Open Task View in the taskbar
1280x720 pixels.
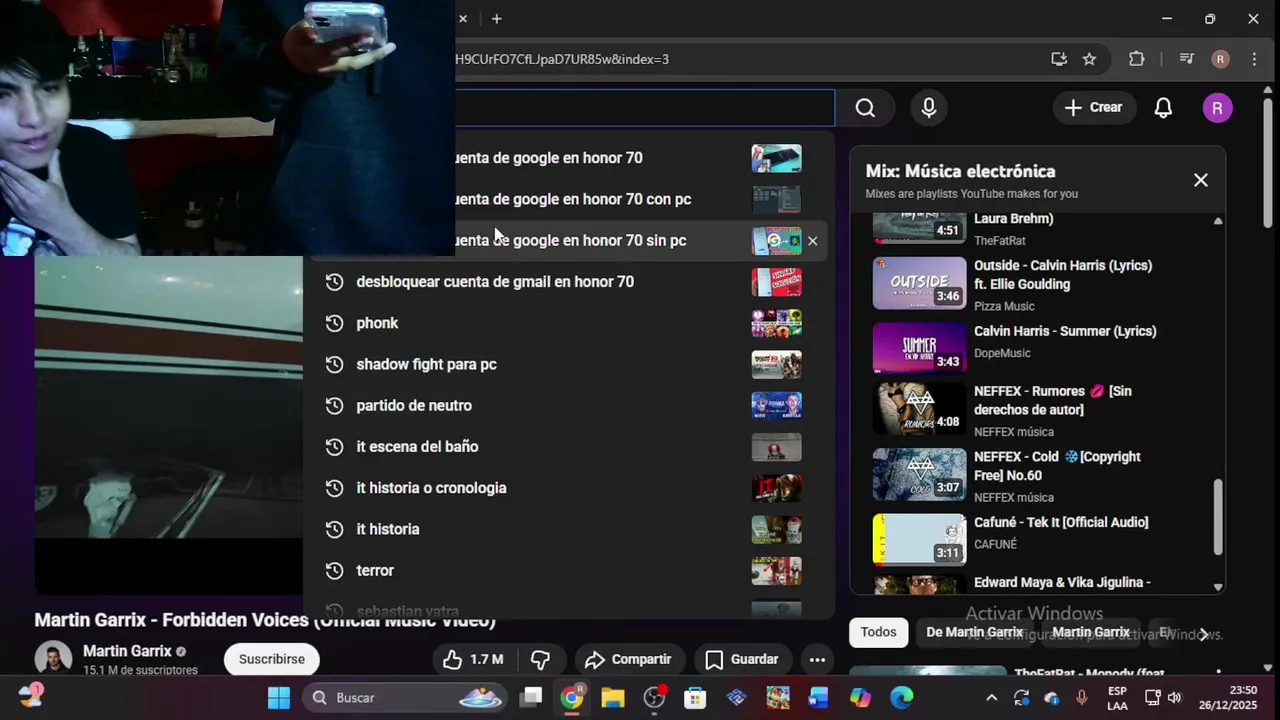click(x=531, y=697)
